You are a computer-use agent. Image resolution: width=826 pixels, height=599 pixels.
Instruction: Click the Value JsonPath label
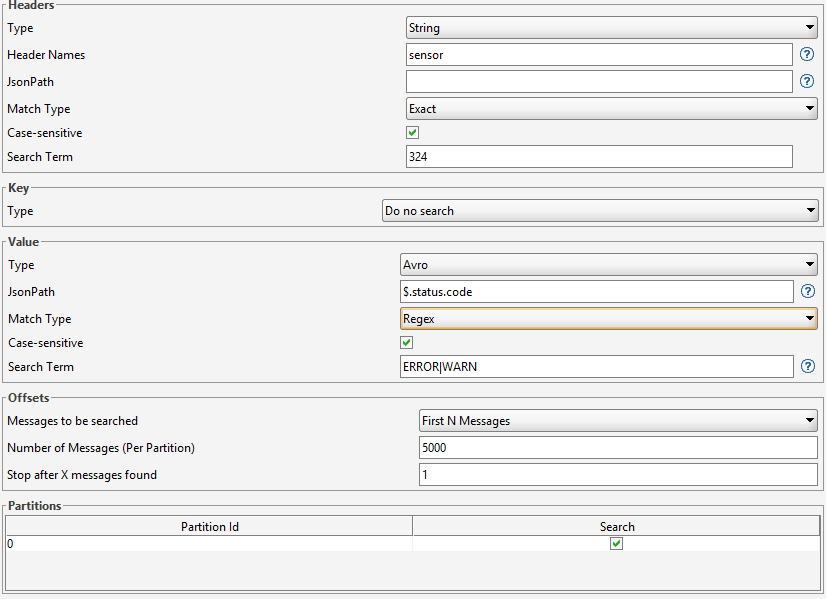pyautogui.click(x=31, y=292)
